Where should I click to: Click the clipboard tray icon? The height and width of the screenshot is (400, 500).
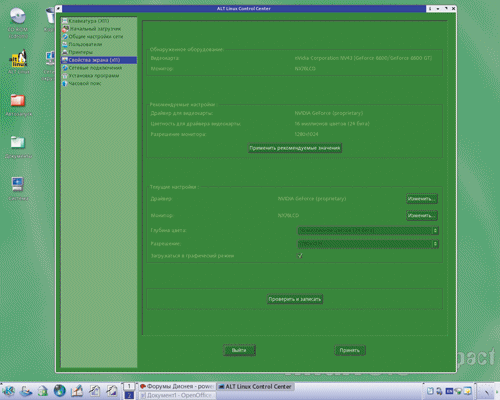430,391
